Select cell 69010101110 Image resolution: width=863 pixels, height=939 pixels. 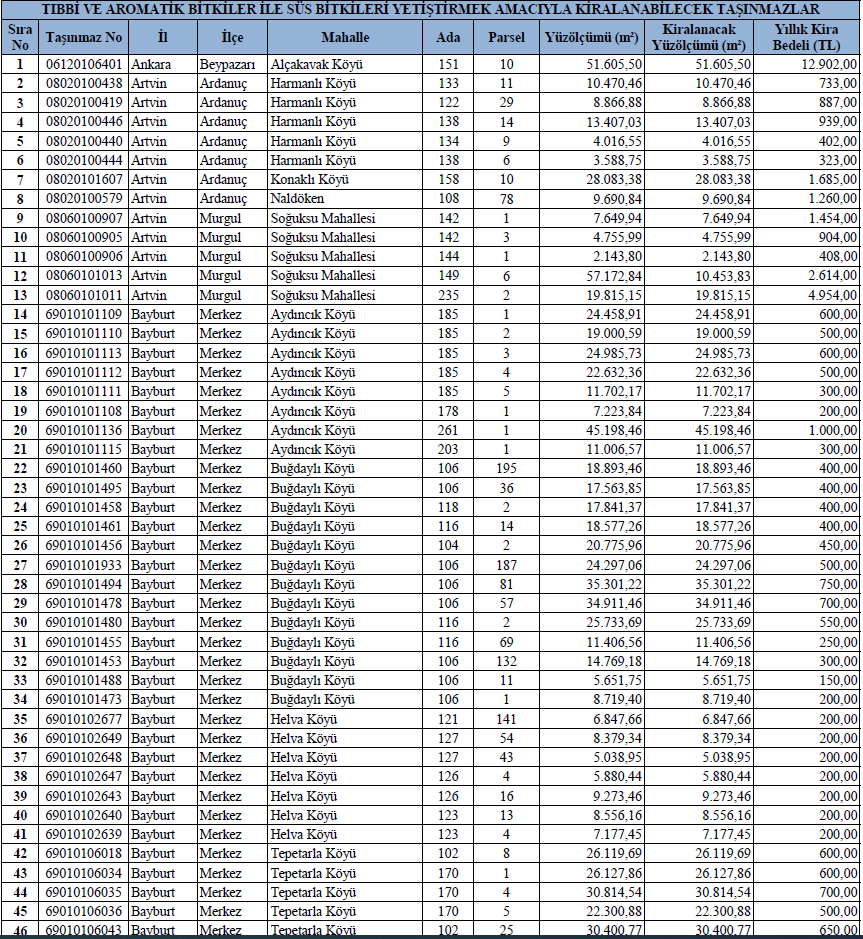pyautogui.click(x=84, y=334)
